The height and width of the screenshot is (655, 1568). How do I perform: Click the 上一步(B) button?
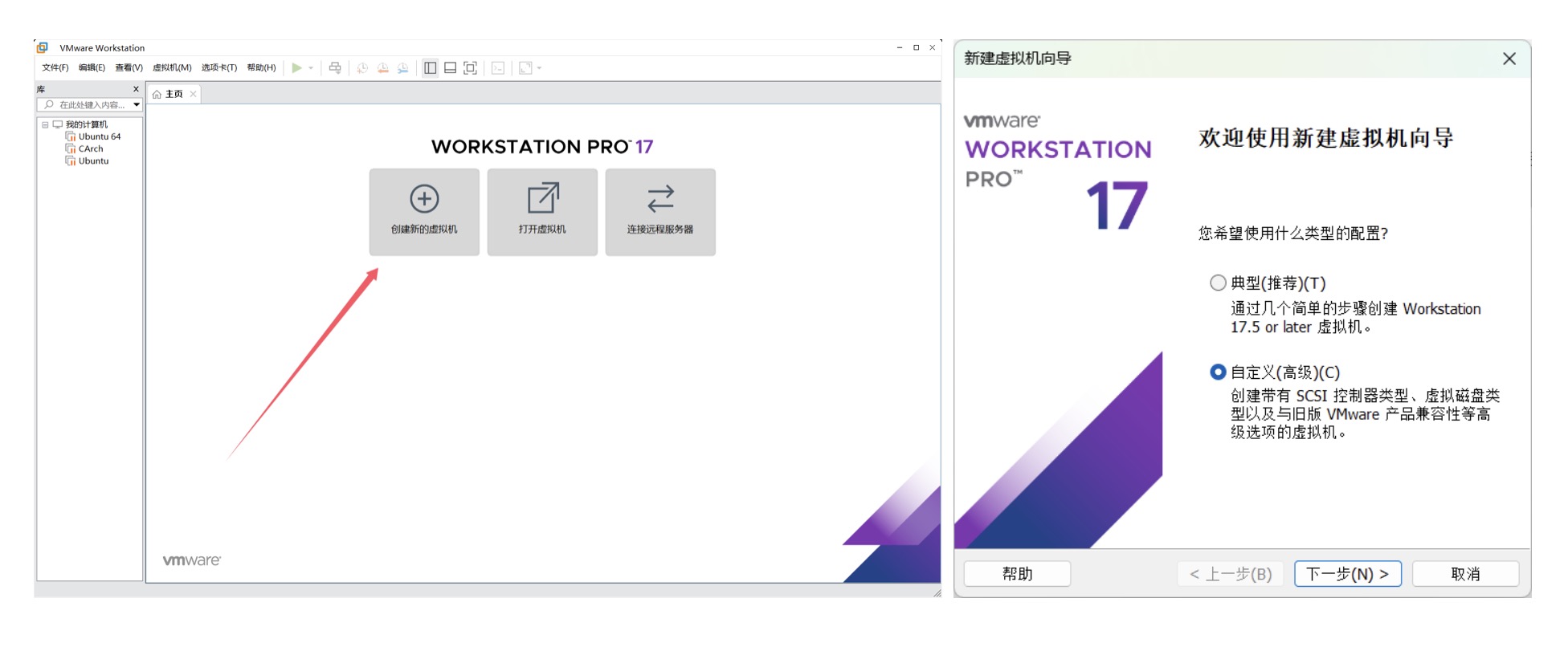(x=1231, y=574)
